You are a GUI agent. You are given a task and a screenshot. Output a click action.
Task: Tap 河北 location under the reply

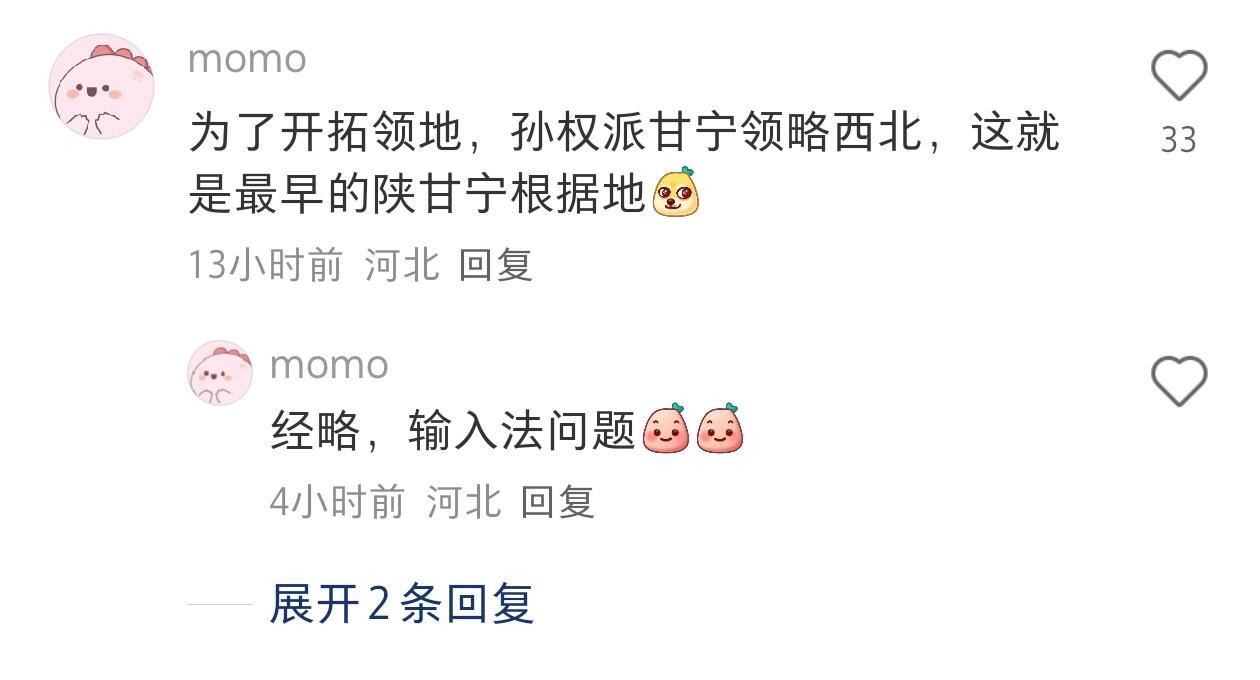464,502
